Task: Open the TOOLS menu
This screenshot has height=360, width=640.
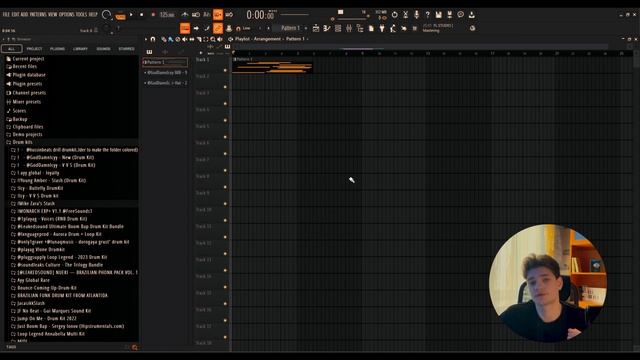Action: click(x=82, y=14)
